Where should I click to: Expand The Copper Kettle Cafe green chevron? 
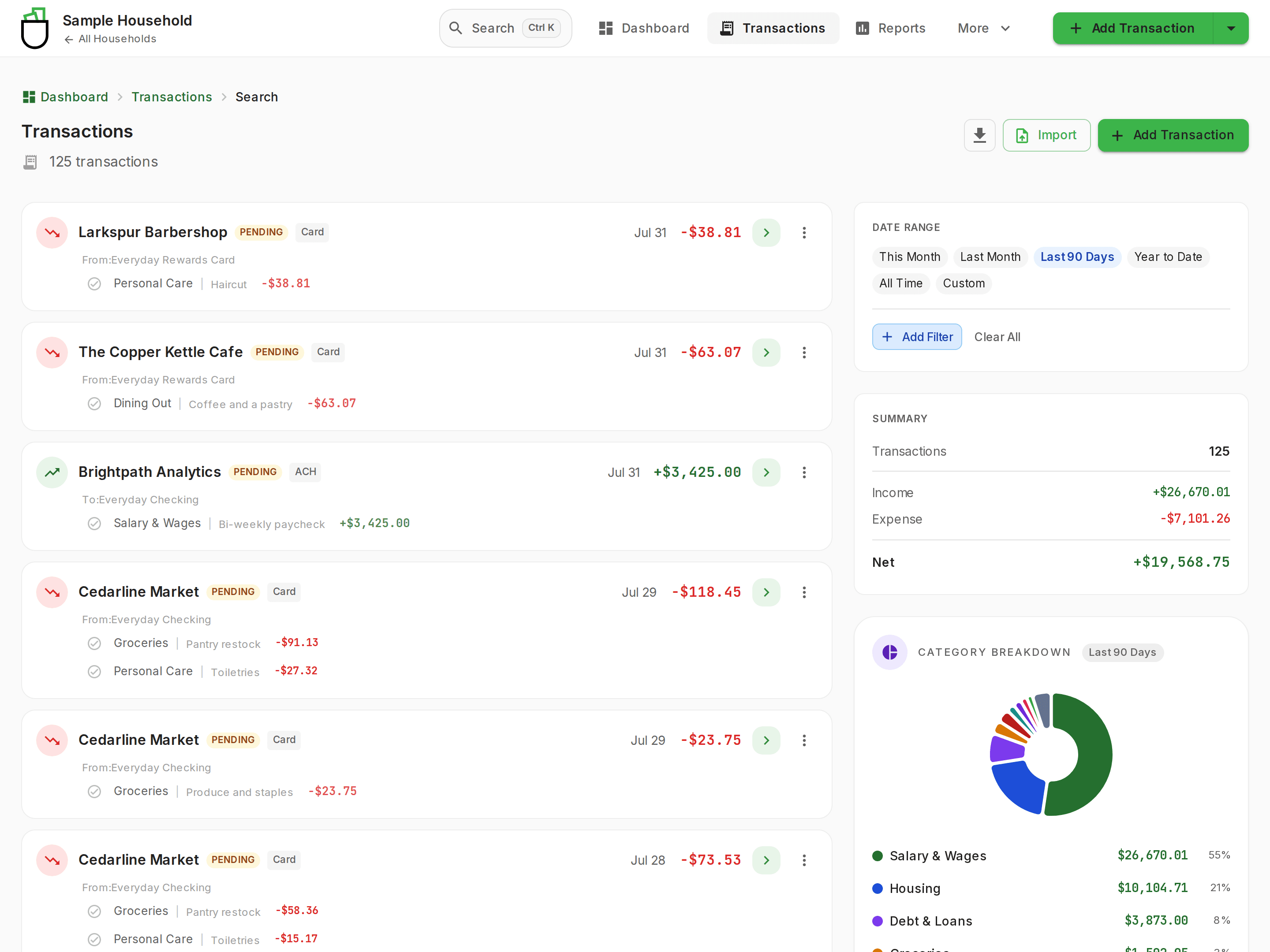(x=766, y=352)
